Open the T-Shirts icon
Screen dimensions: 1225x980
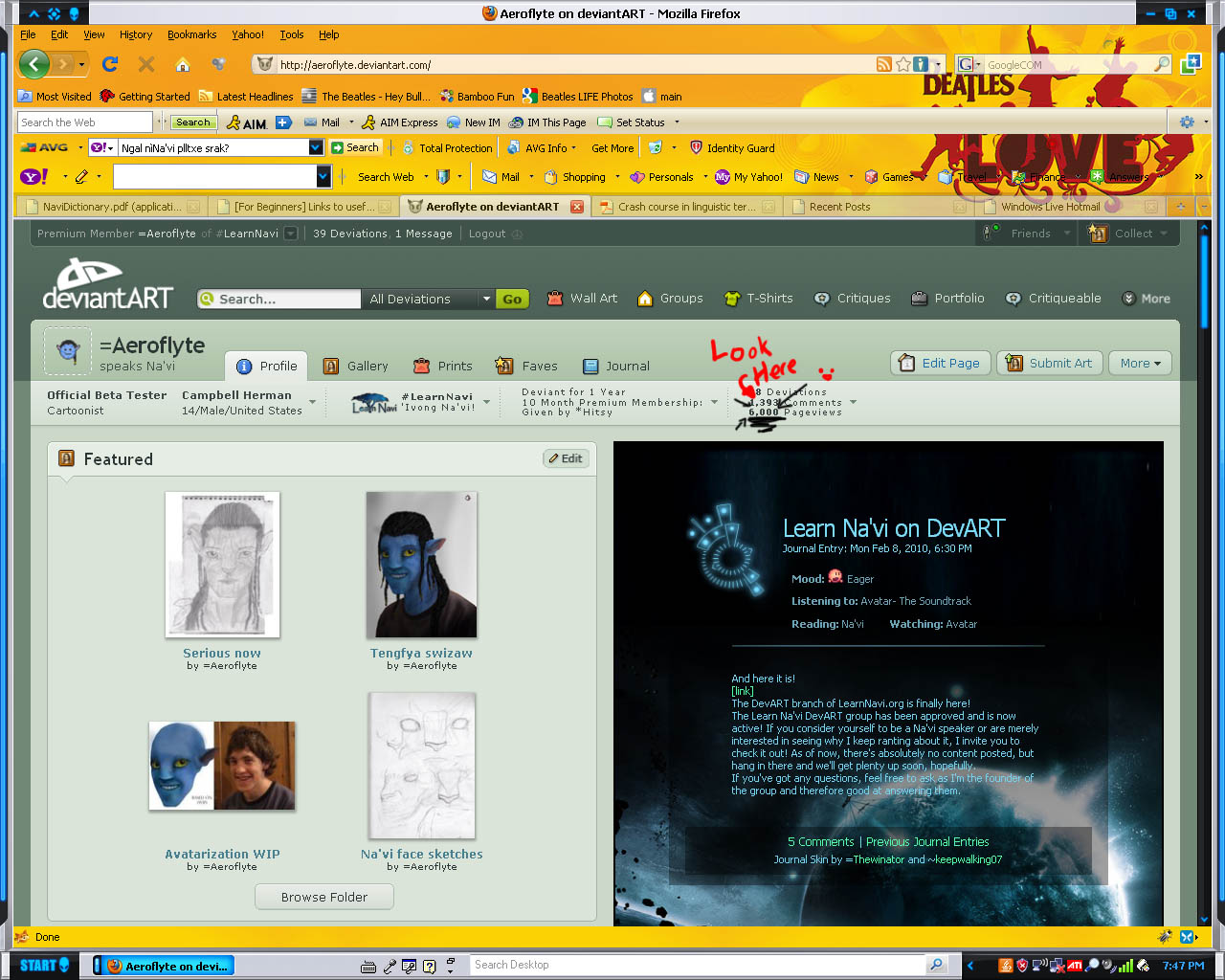[732, 299]
